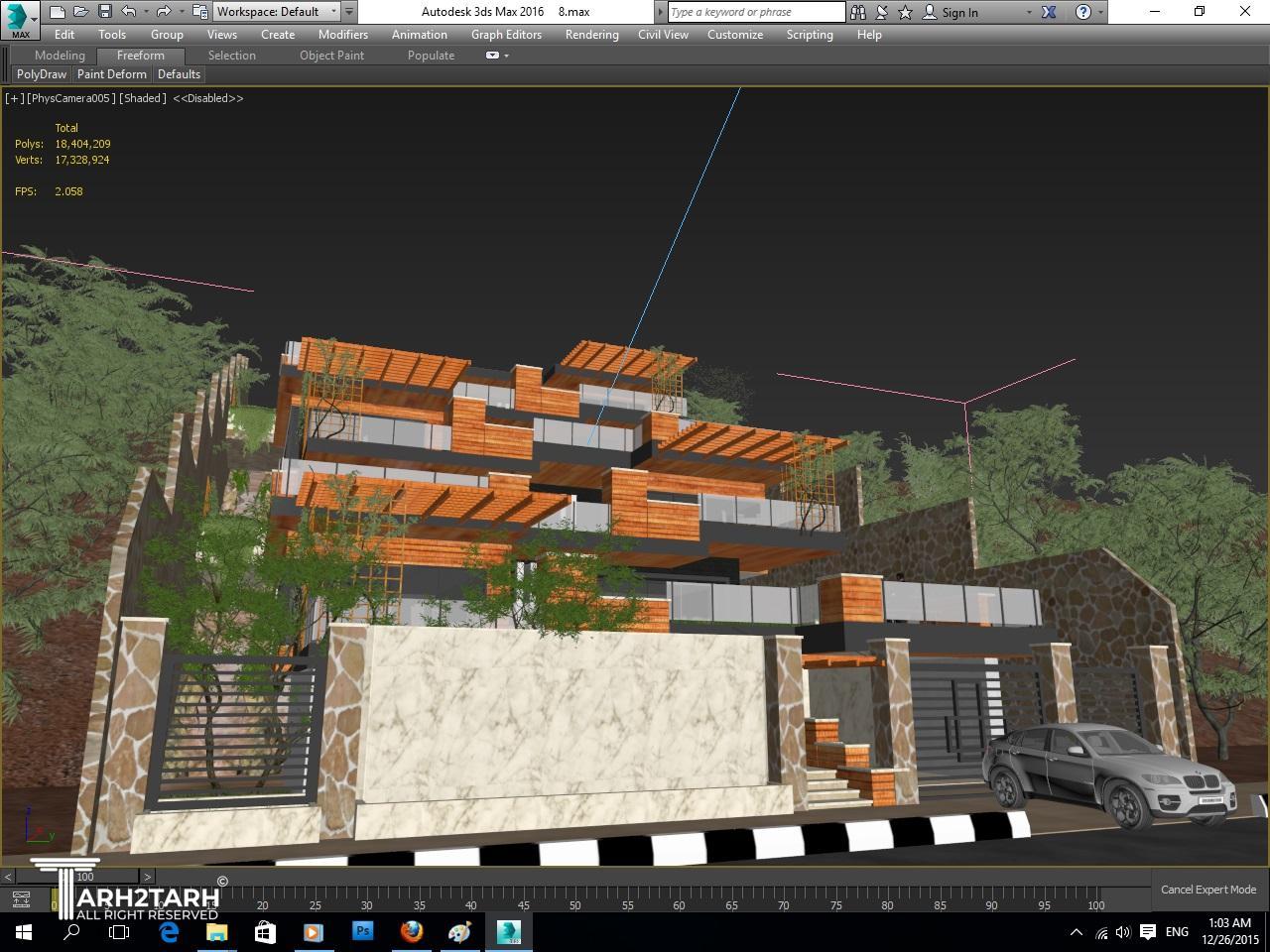Image resolution: width=1270 pixels, height=952 pixels.
Task: Switch to the Modeling ribbon tab
Action: click(60, 56)
